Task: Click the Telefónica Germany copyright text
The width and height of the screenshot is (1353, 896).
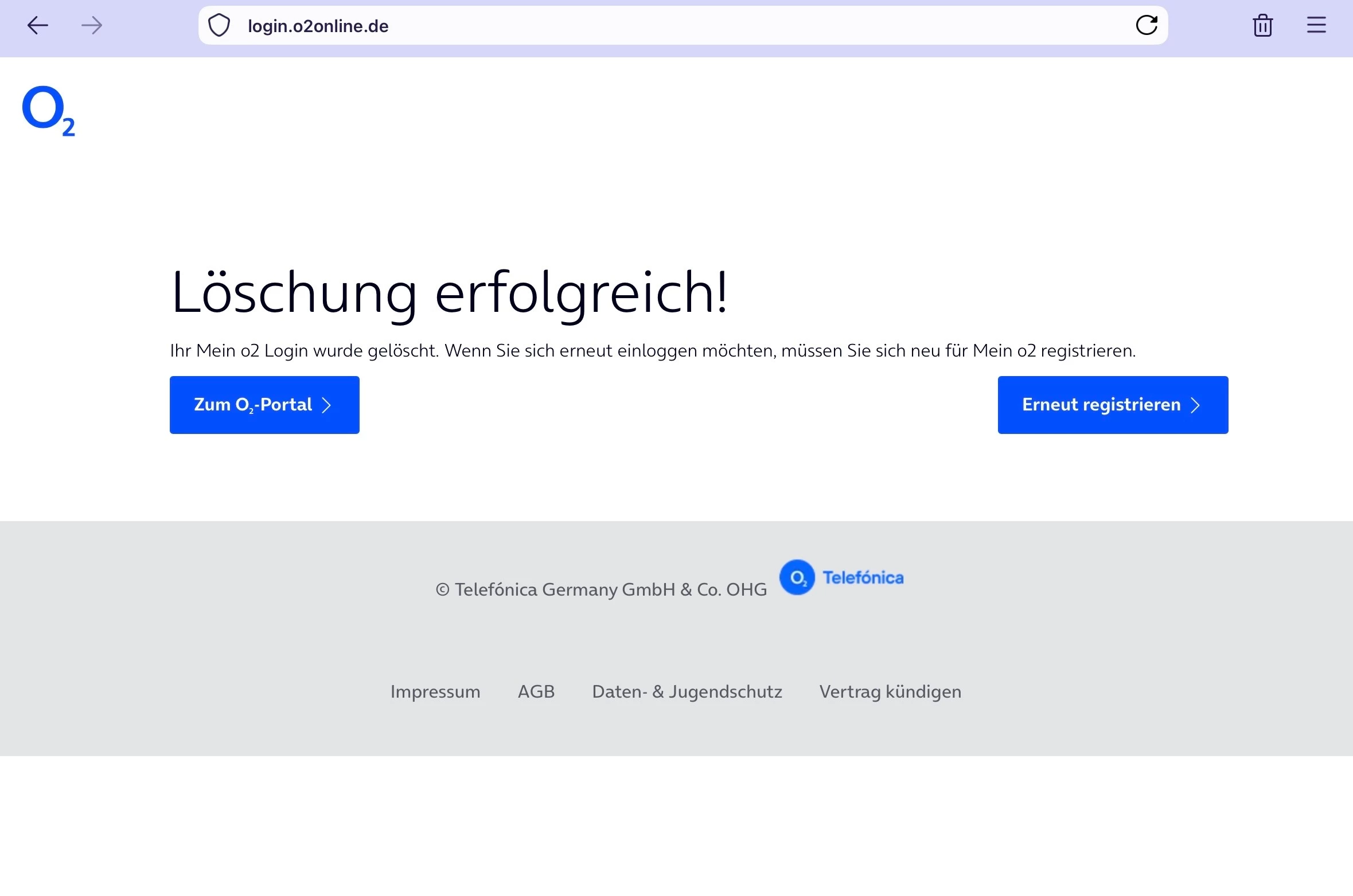Action: 601,589
